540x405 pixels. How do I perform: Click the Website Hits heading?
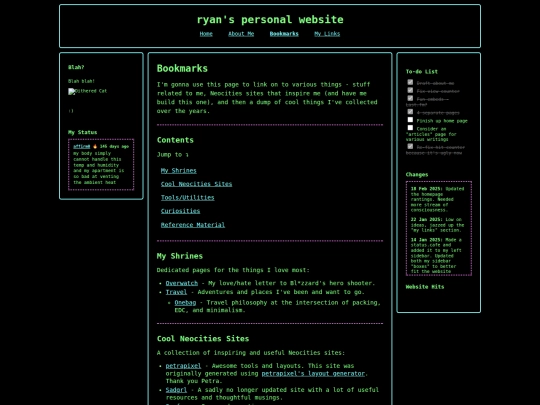pos(425,287)
